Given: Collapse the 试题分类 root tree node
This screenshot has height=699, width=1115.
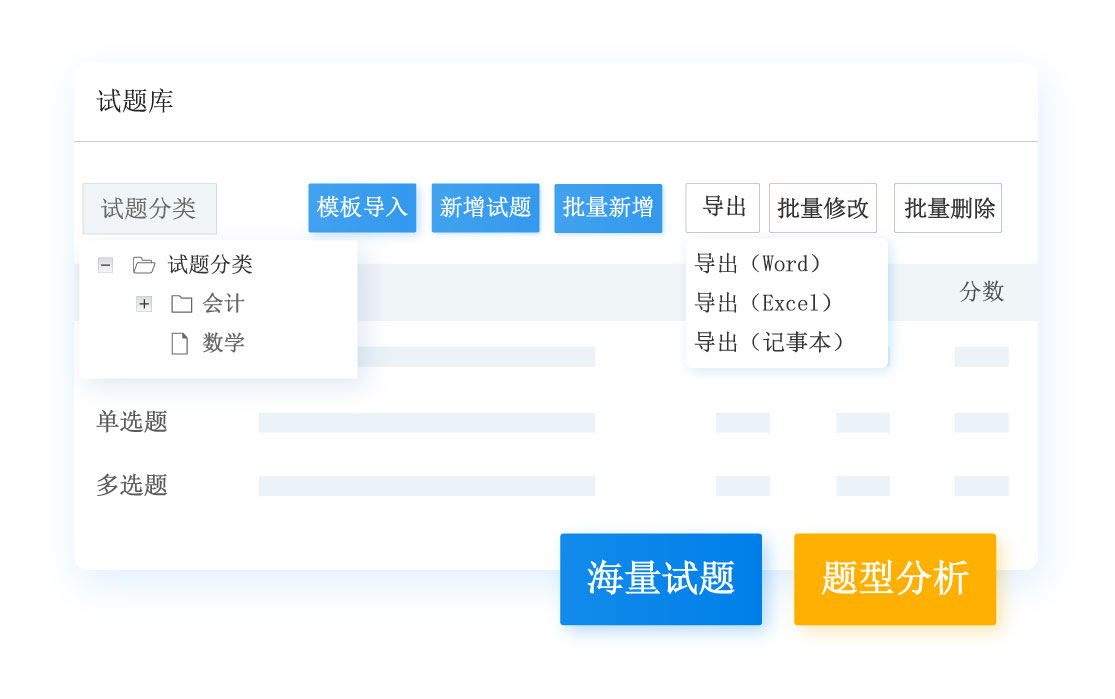Looking at the screenshot, I should click(x=105, y=265).
